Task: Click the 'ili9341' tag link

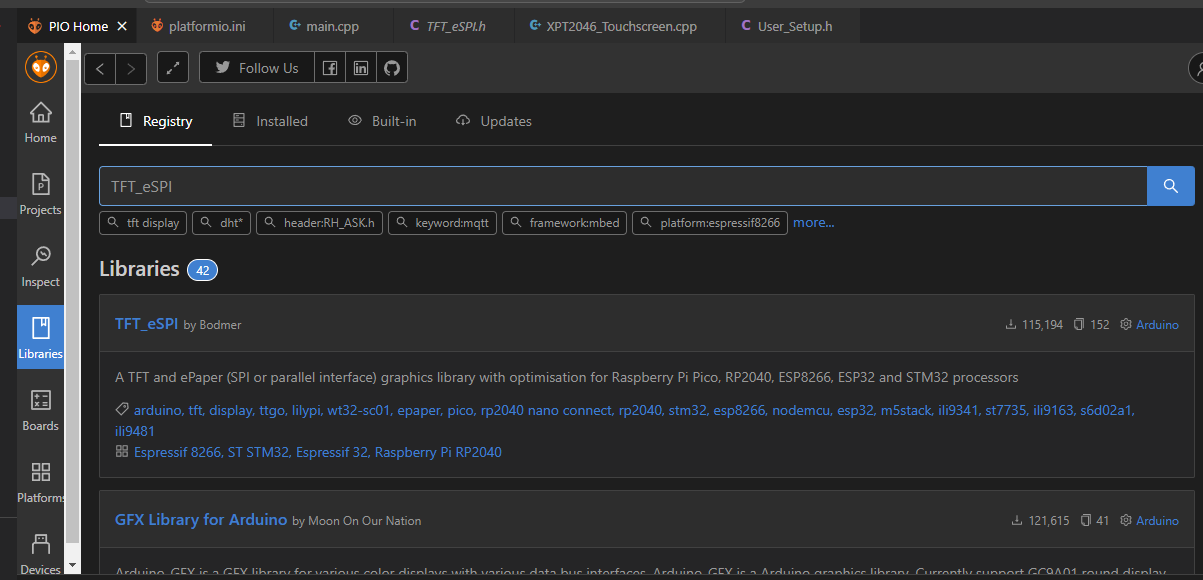Action: click(x=958, y=410)
